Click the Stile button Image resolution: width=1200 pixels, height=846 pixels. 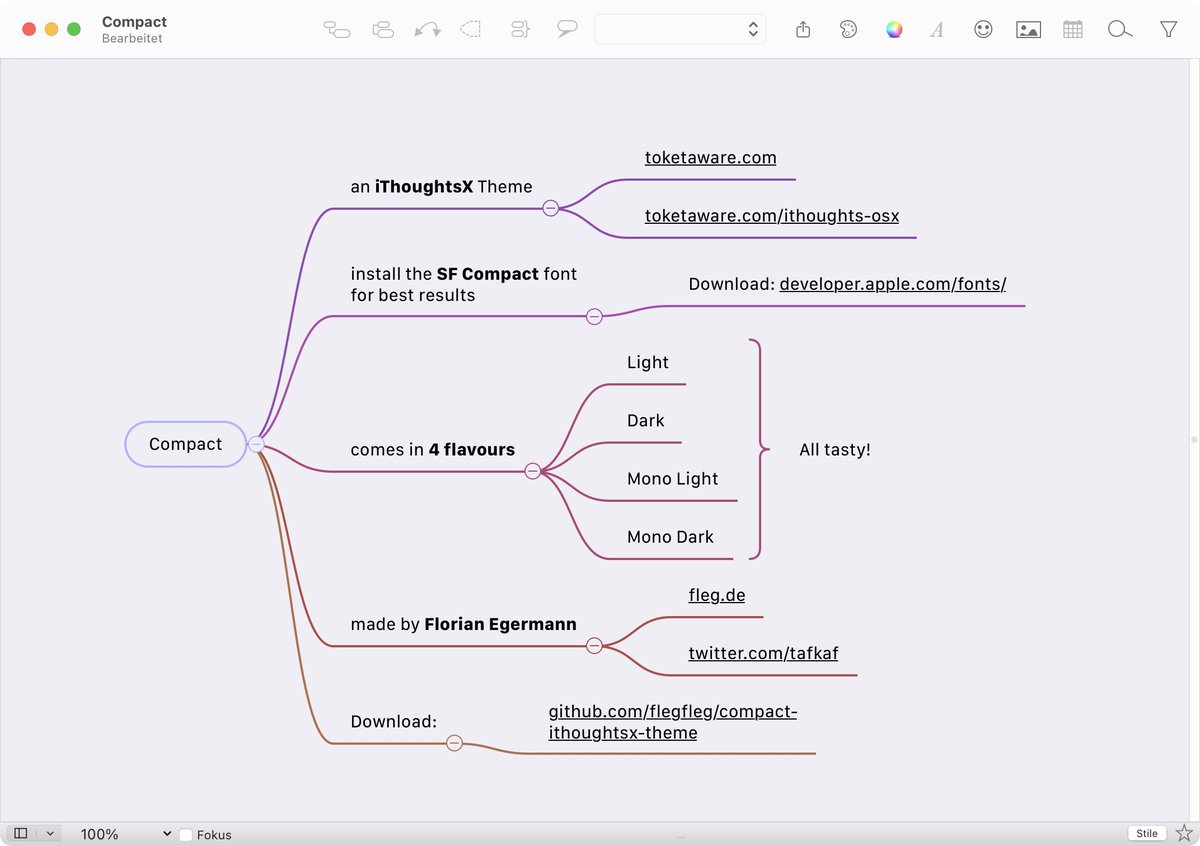click(1147, 833)
